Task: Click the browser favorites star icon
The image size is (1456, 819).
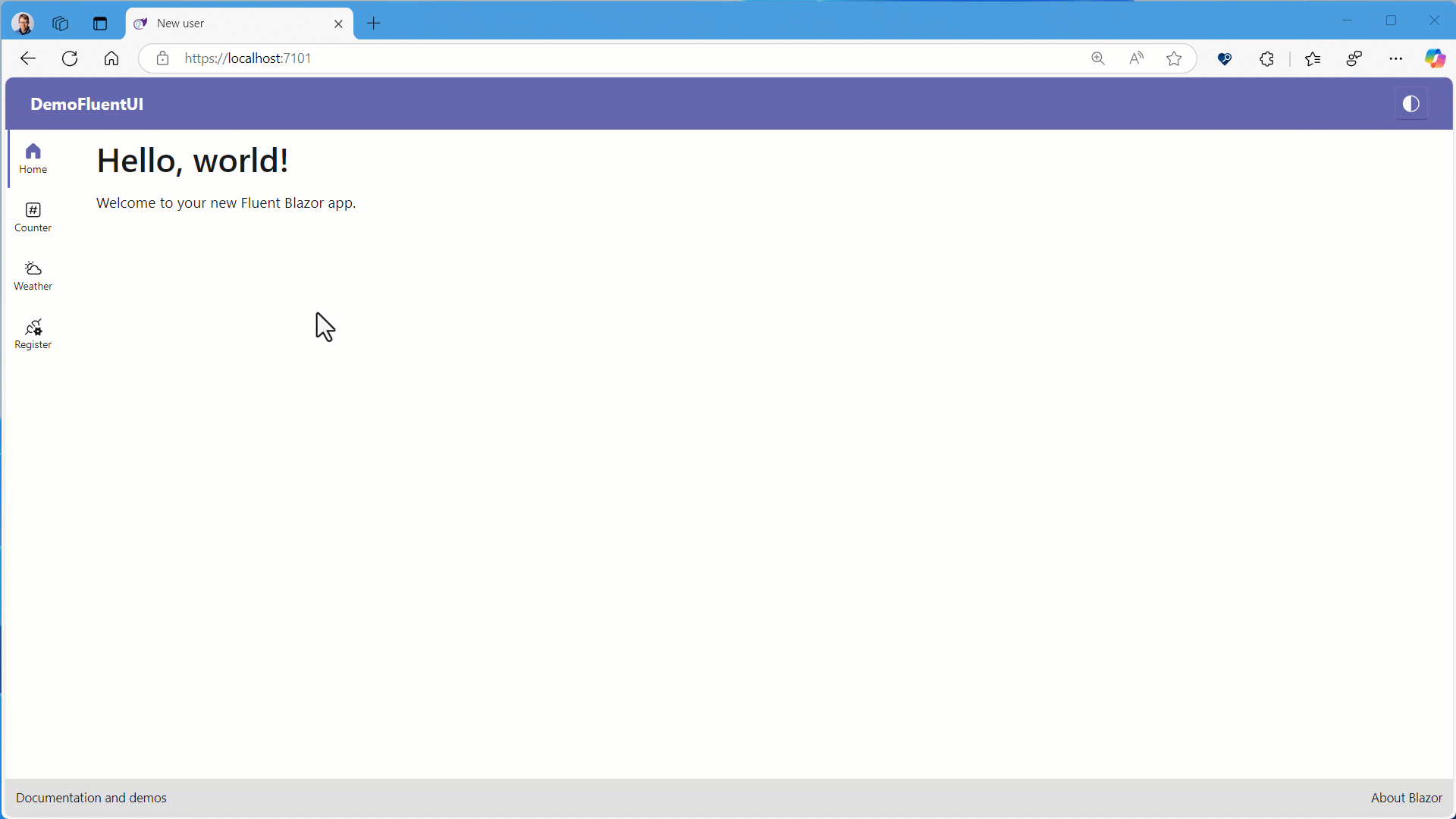Action: [x=1175, y=58]
